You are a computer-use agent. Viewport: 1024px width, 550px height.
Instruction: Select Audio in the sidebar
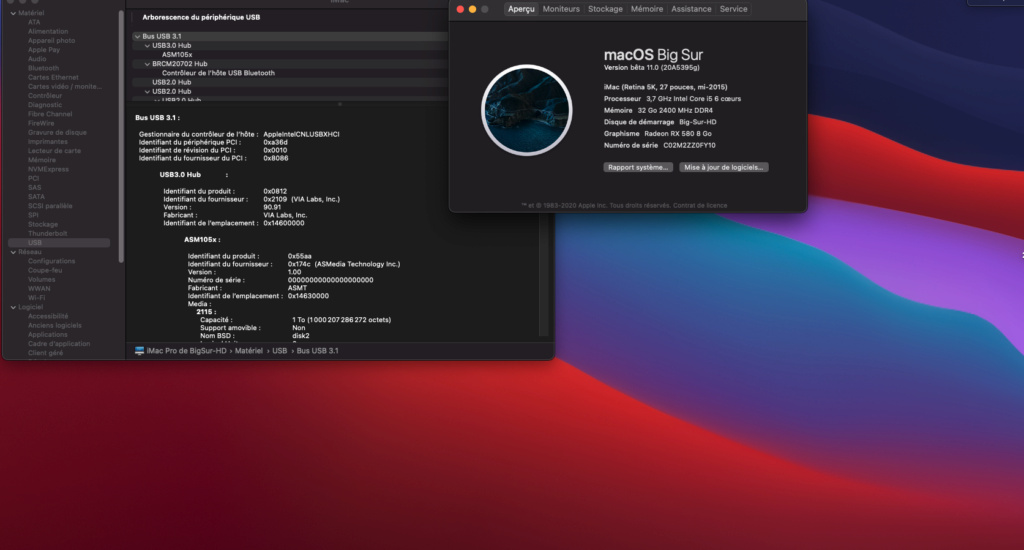37,59
